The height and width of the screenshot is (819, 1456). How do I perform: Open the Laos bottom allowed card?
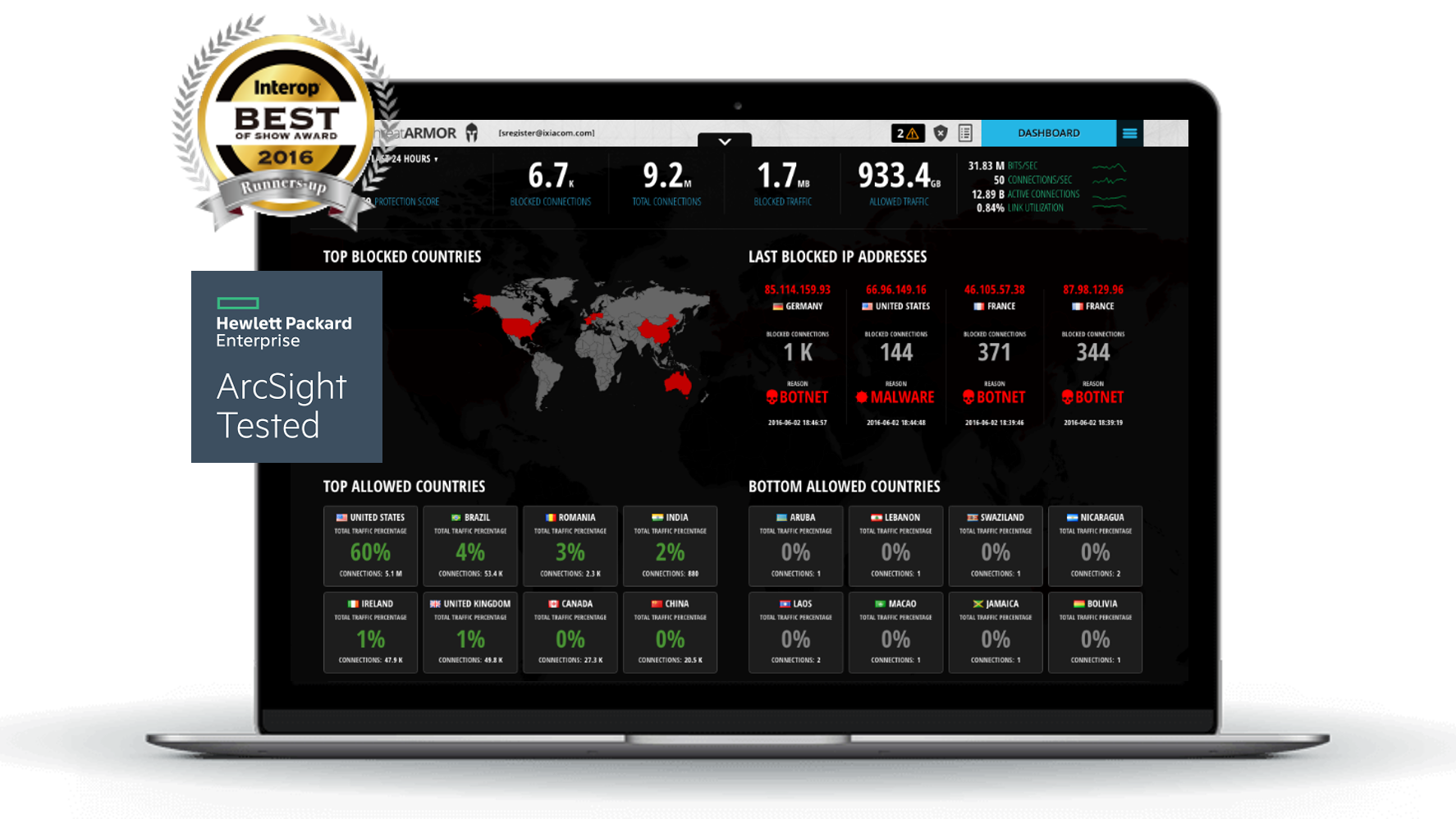(795, 633)
